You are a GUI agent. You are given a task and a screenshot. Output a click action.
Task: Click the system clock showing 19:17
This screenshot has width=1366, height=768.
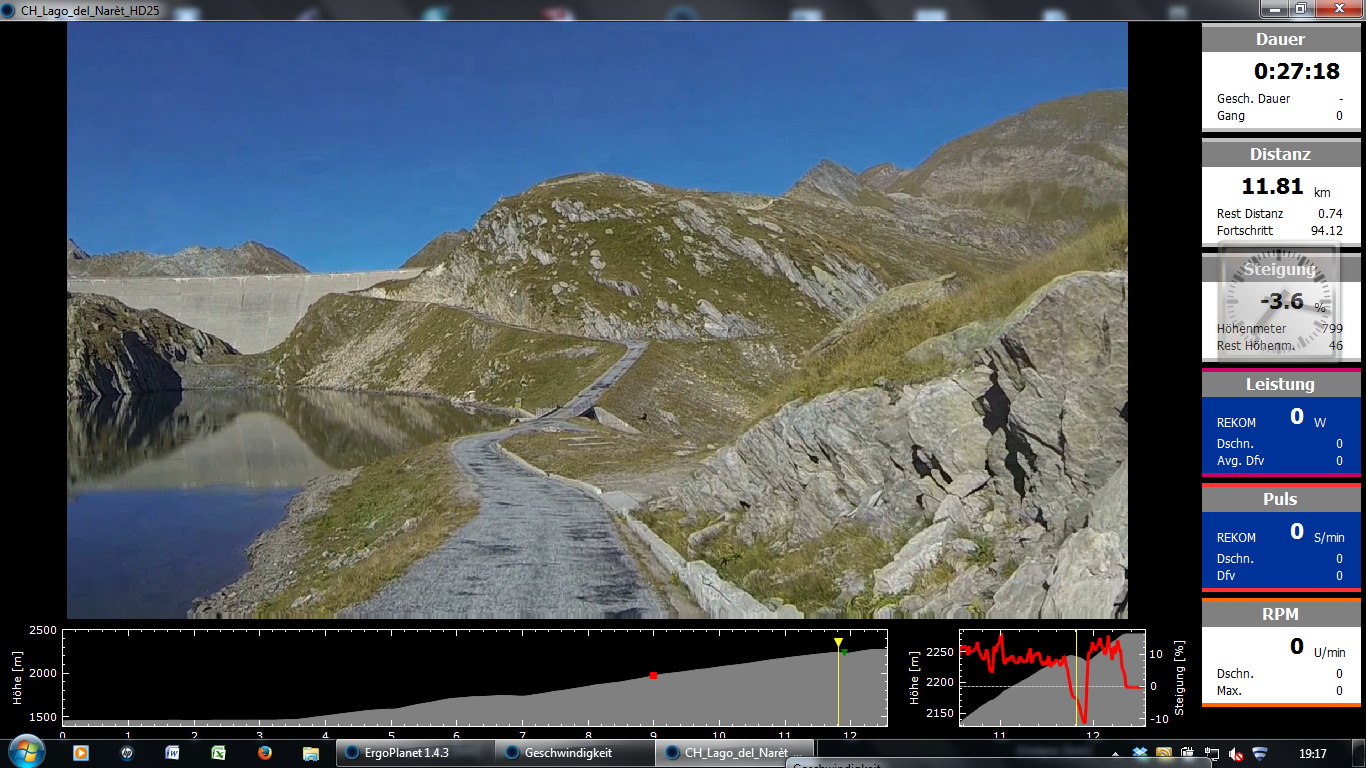pos(1312,753)
